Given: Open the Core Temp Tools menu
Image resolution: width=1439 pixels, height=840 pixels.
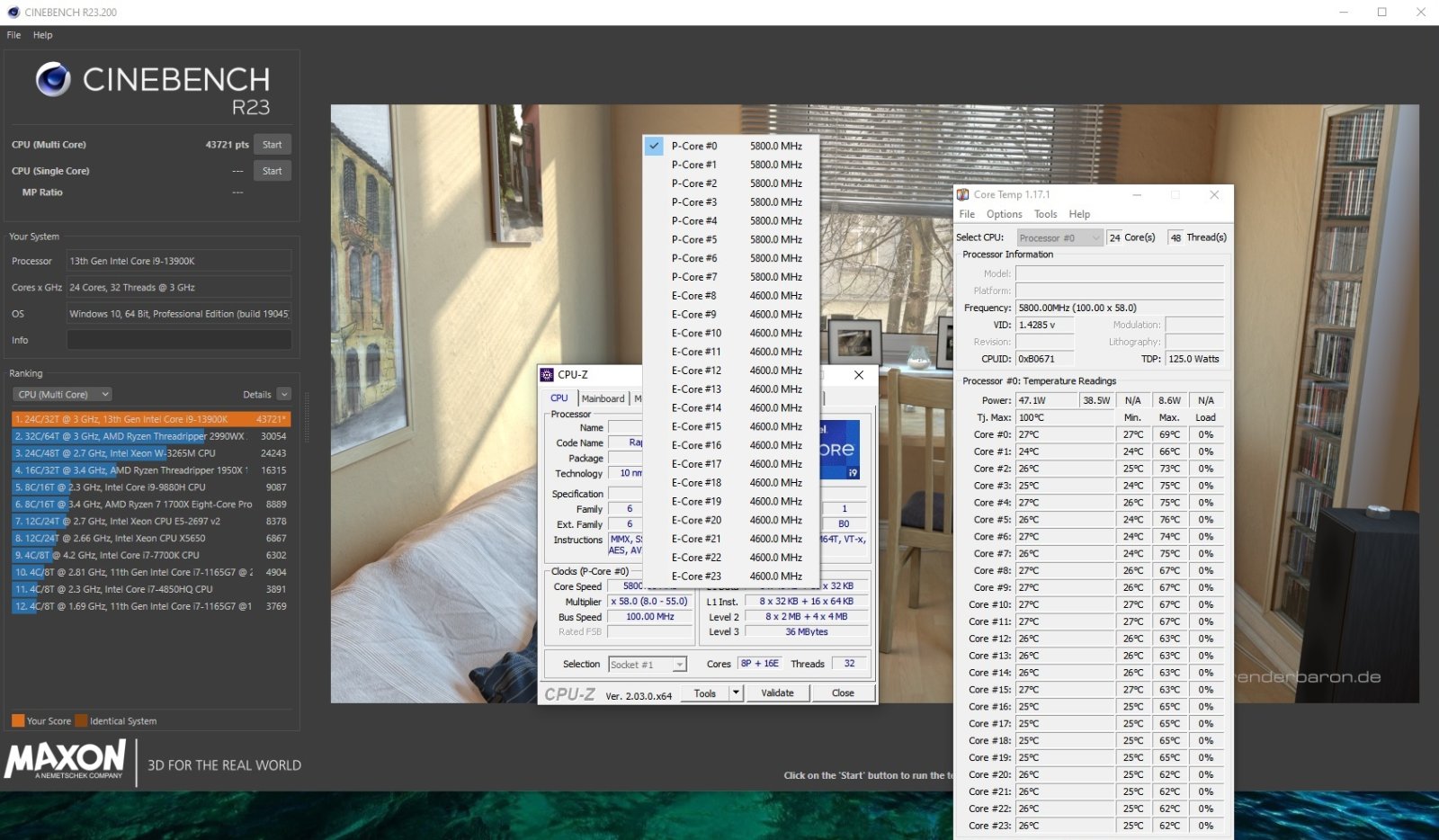Looking at the screenshot, I should (1045, 214).
